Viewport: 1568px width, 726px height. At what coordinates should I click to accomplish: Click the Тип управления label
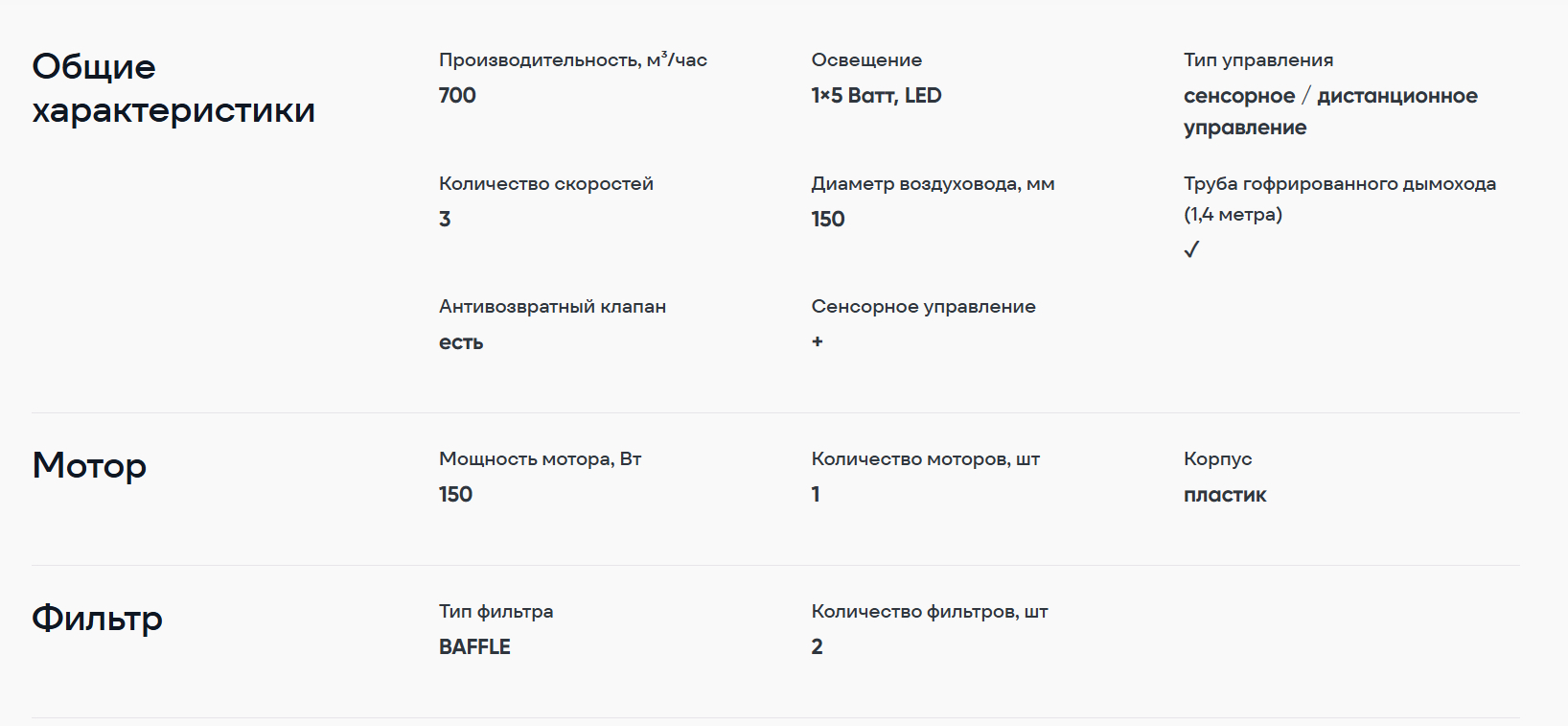click(x=1257, y=60)
